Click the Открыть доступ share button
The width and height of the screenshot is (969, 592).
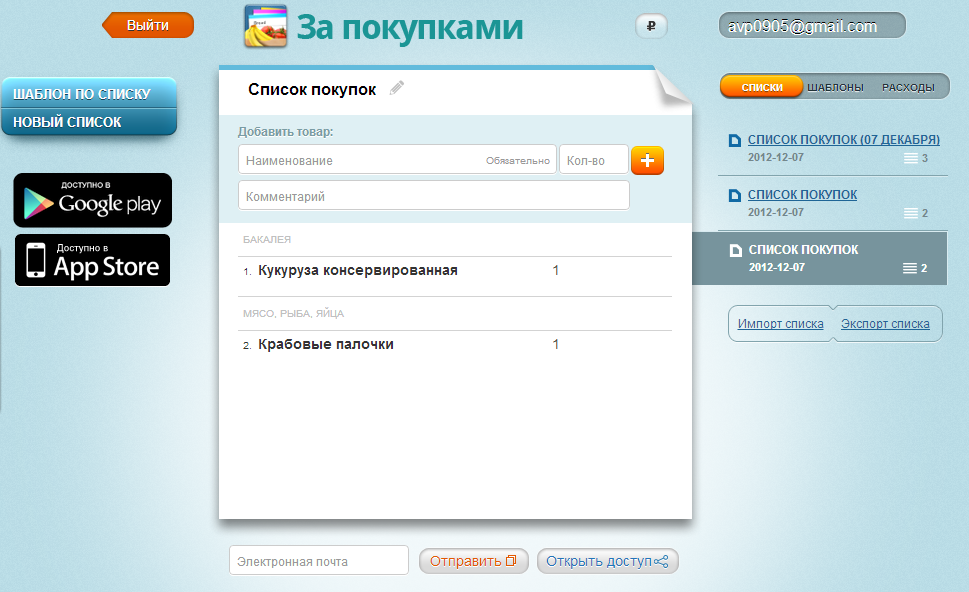pos(607,561)
